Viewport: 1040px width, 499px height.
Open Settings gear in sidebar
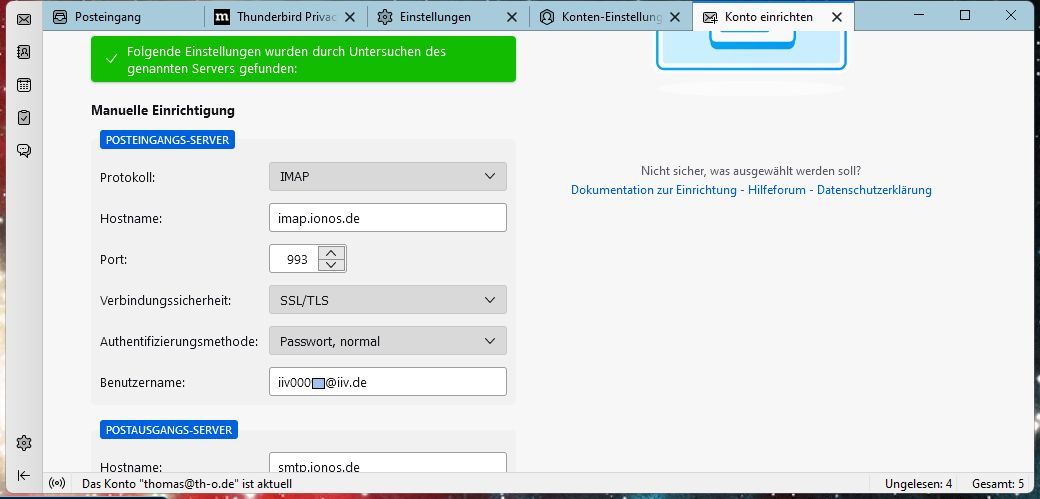(24, 443)
